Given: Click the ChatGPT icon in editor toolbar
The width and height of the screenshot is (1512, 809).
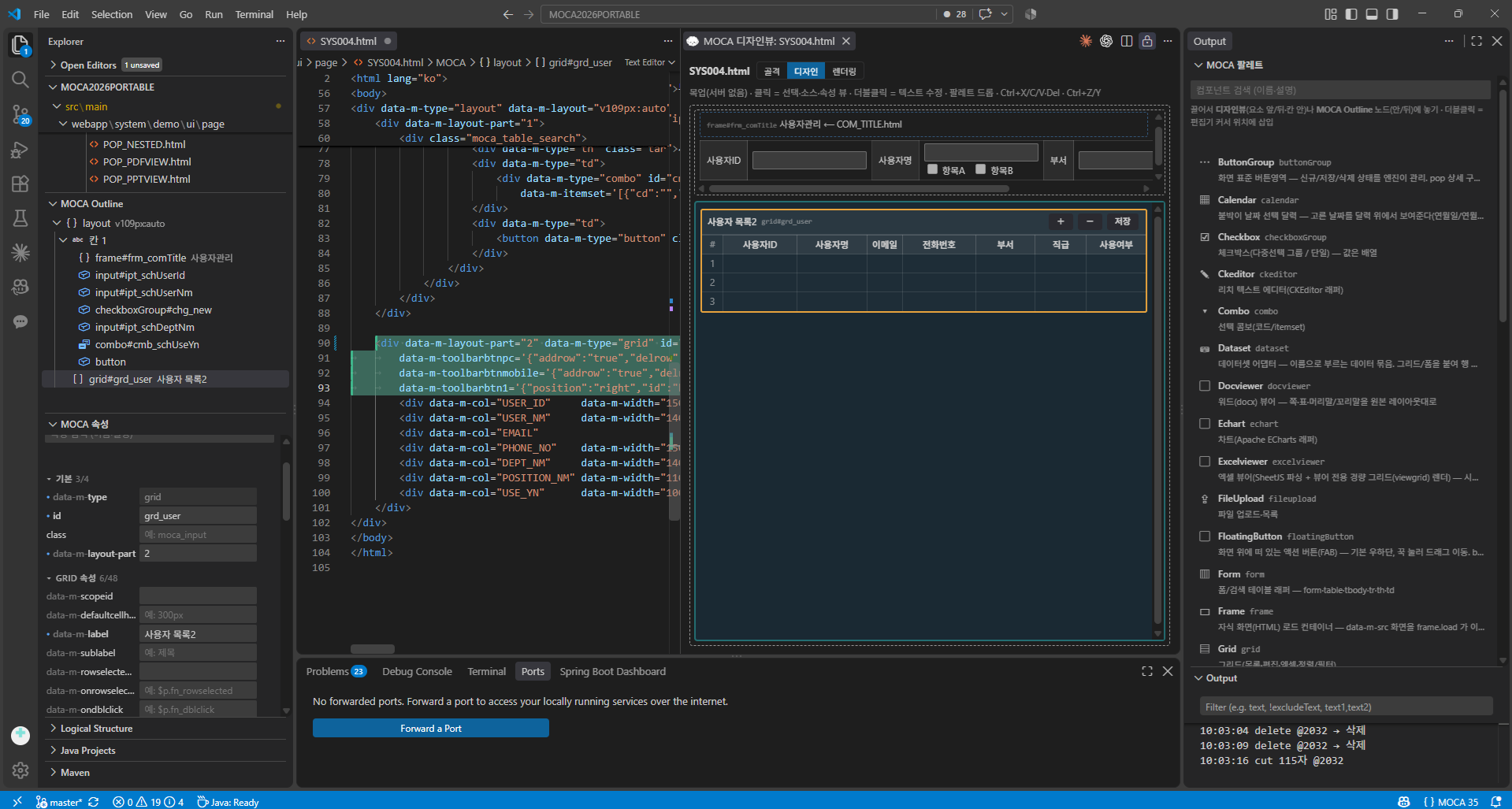Looking at the screenshot, I should pyautogui.click(x=1106, y=41).
